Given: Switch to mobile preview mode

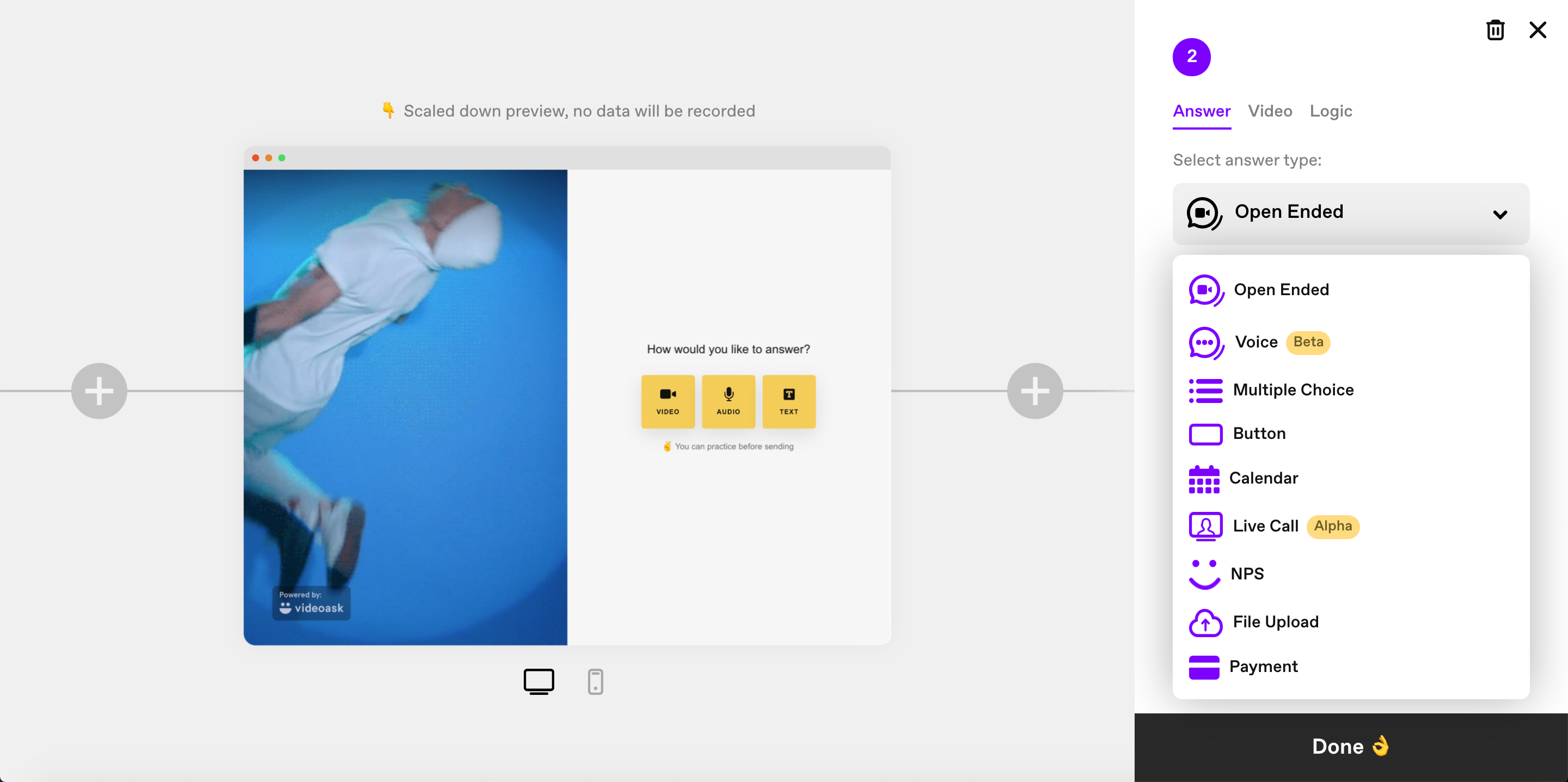Looking at the screenshot, I should pos(595,681).
